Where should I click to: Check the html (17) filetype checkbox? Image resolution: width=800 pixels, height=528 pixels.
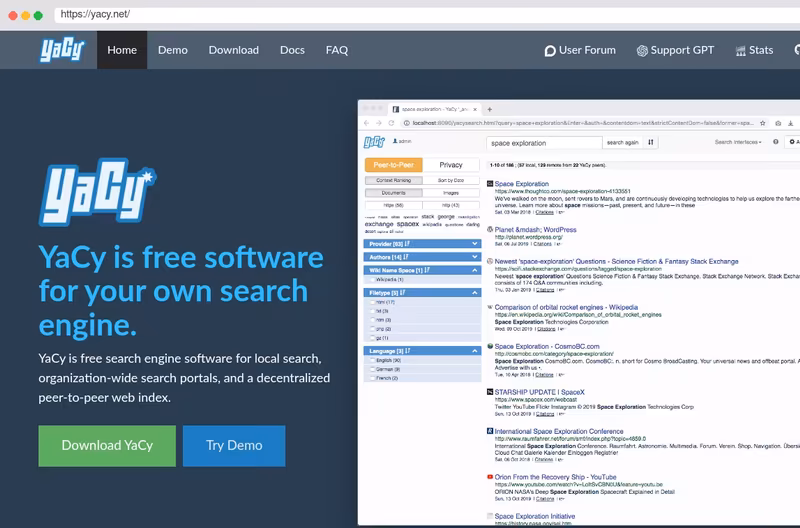pos(372,302)
